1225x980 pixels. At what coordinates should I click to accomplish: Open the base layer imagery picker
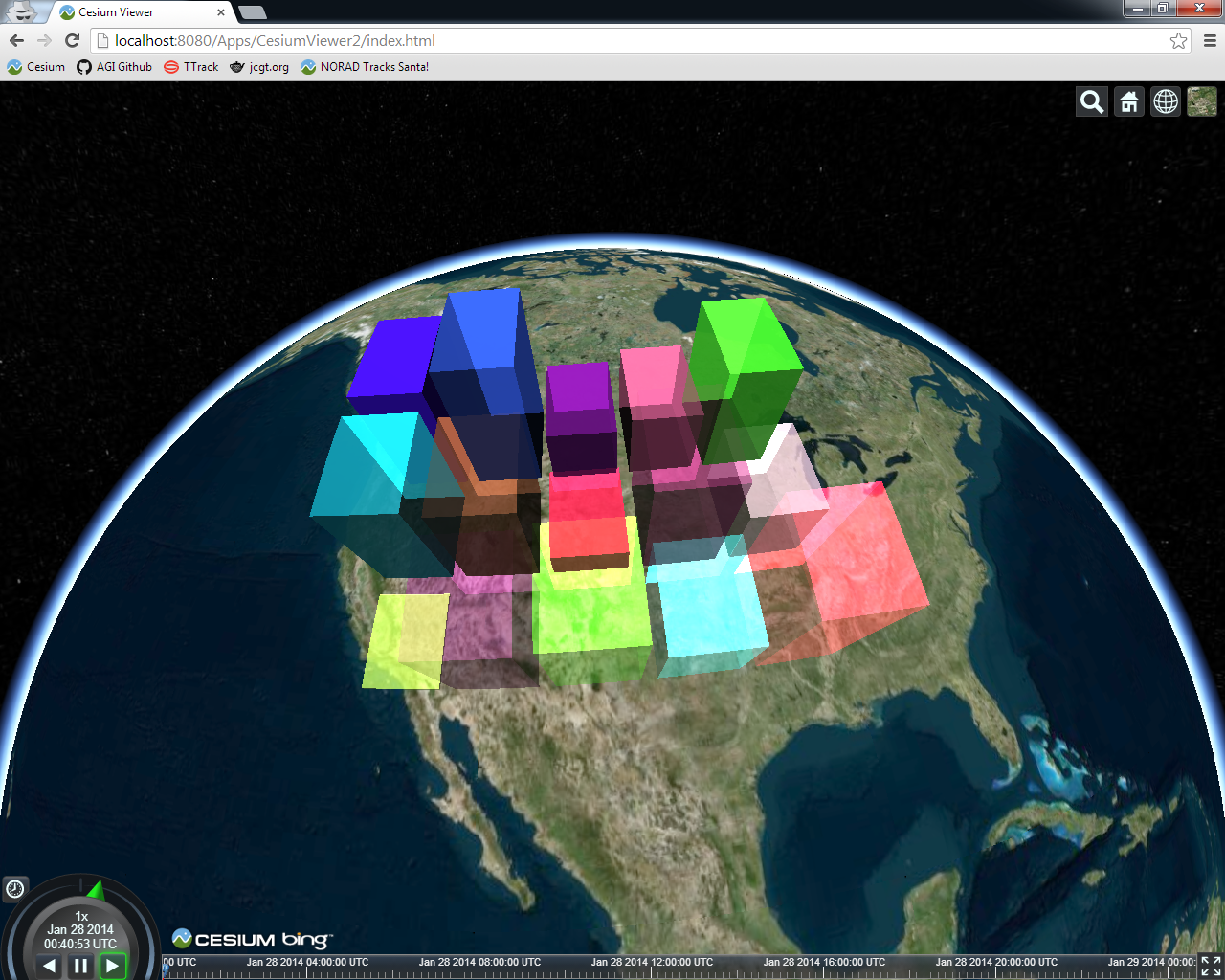[1202, 101]
